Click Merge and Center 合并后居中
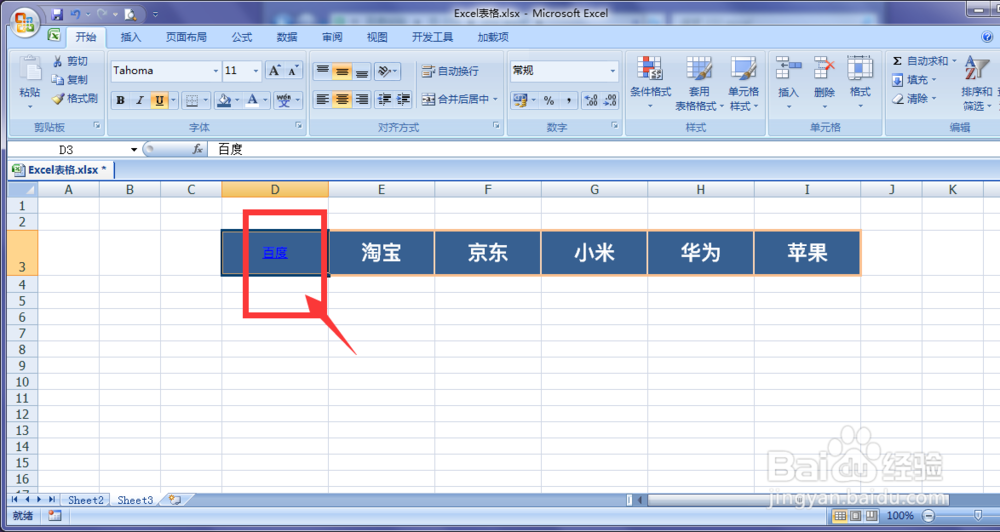The height and width of the screenshot is (532, 1000). pos(455,99)
